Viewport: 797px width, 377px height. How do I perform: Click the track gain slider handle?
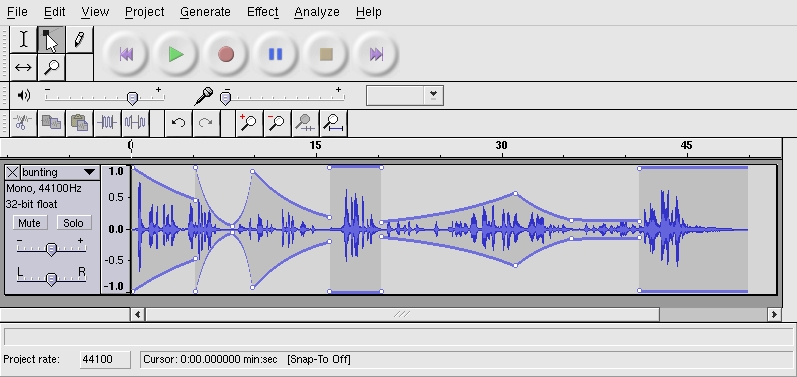click(51, 249)
